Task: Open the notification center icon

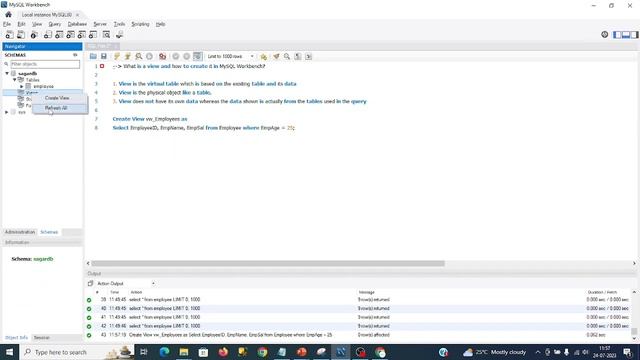Action: tap(628, 352)
